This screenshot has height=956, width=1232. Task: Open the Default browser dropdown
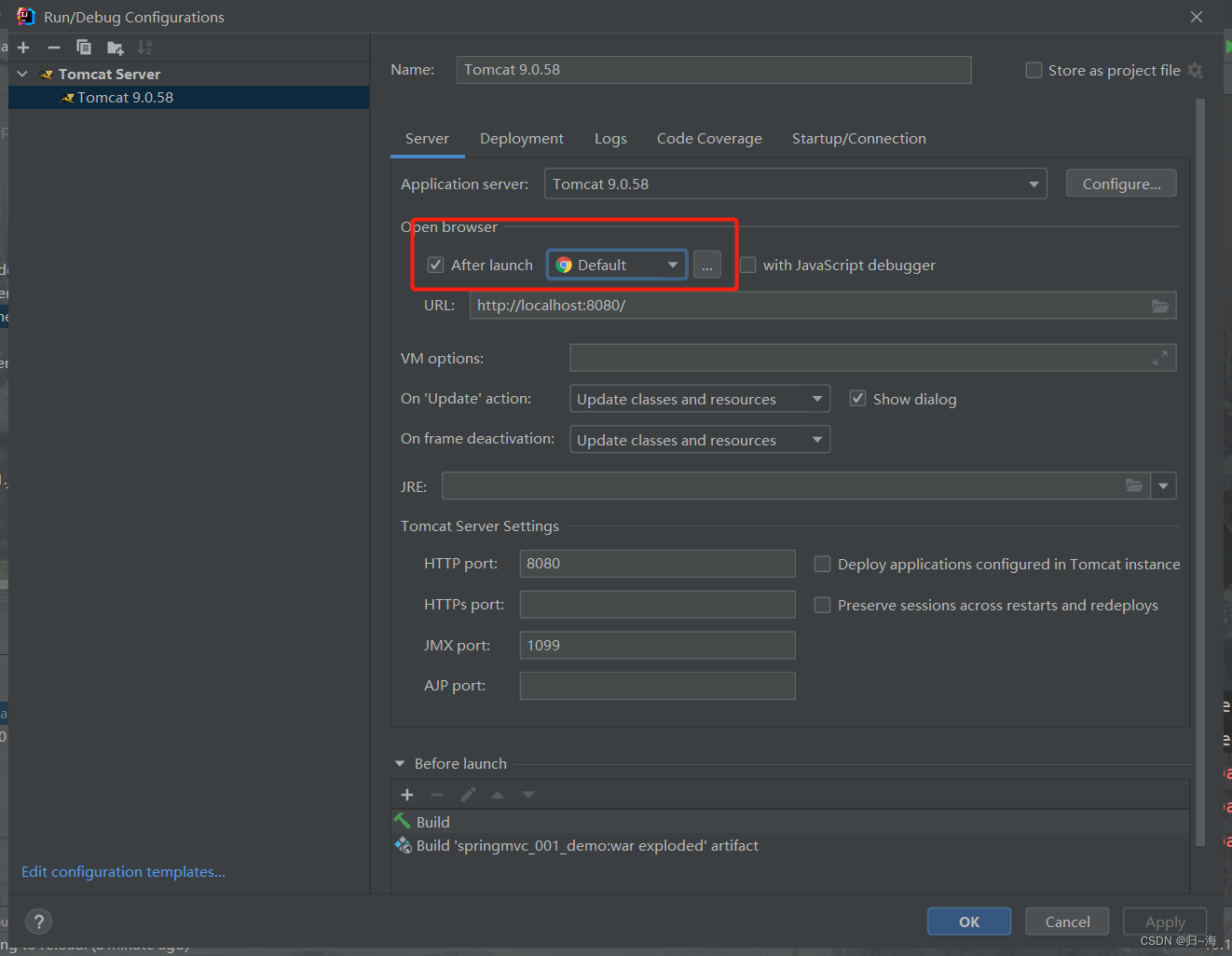point(617,265)
